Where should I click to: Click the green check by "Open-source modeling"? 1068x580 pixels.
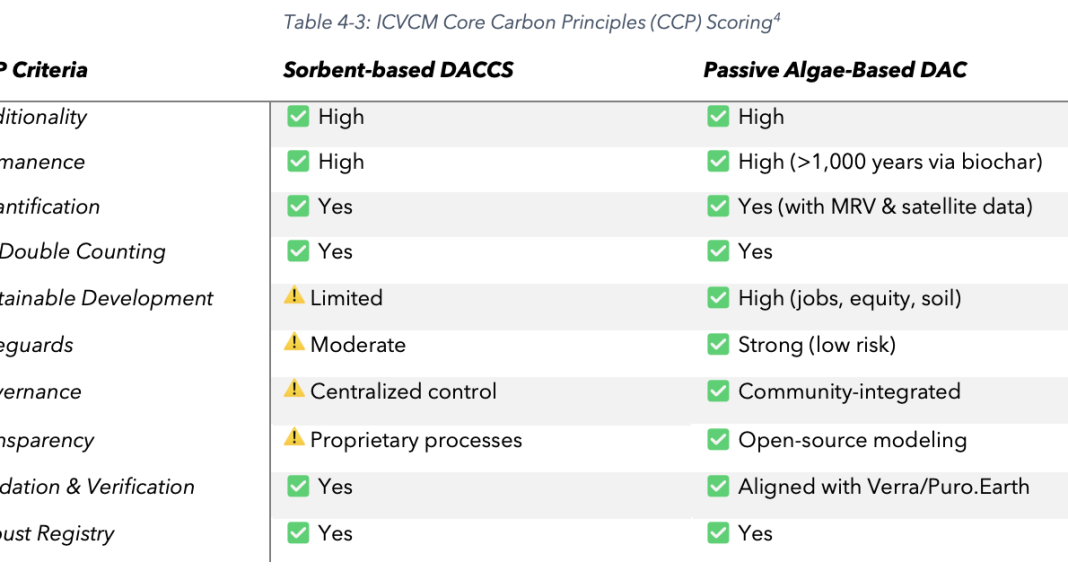click(718, 439)
